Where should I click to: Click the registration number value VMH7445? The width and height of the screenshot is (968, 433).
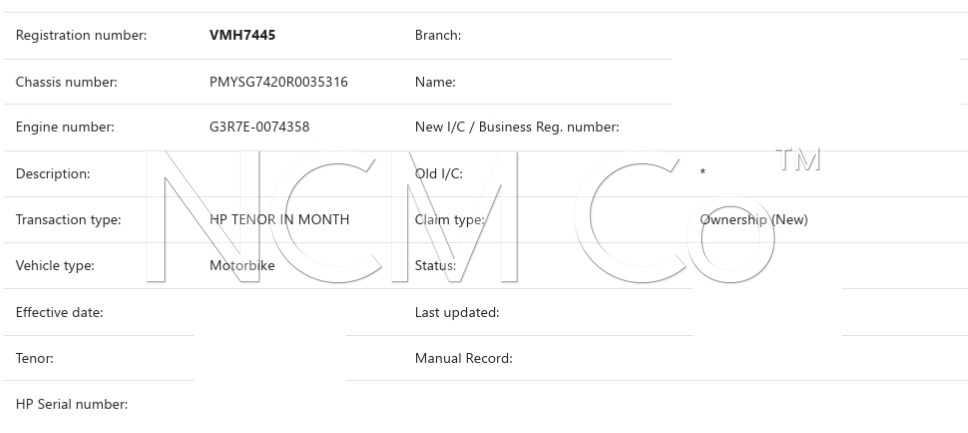(x=243, y=36)
